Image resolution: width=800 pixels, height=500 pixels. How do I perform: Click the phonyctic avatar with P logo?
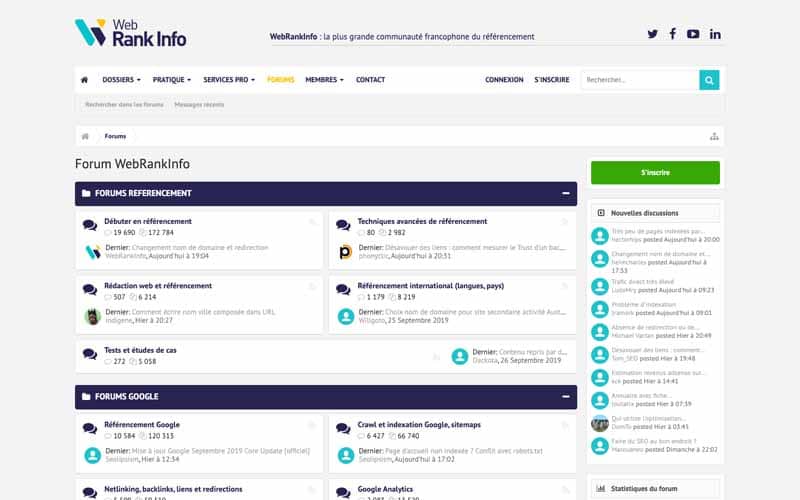point(345,252)
